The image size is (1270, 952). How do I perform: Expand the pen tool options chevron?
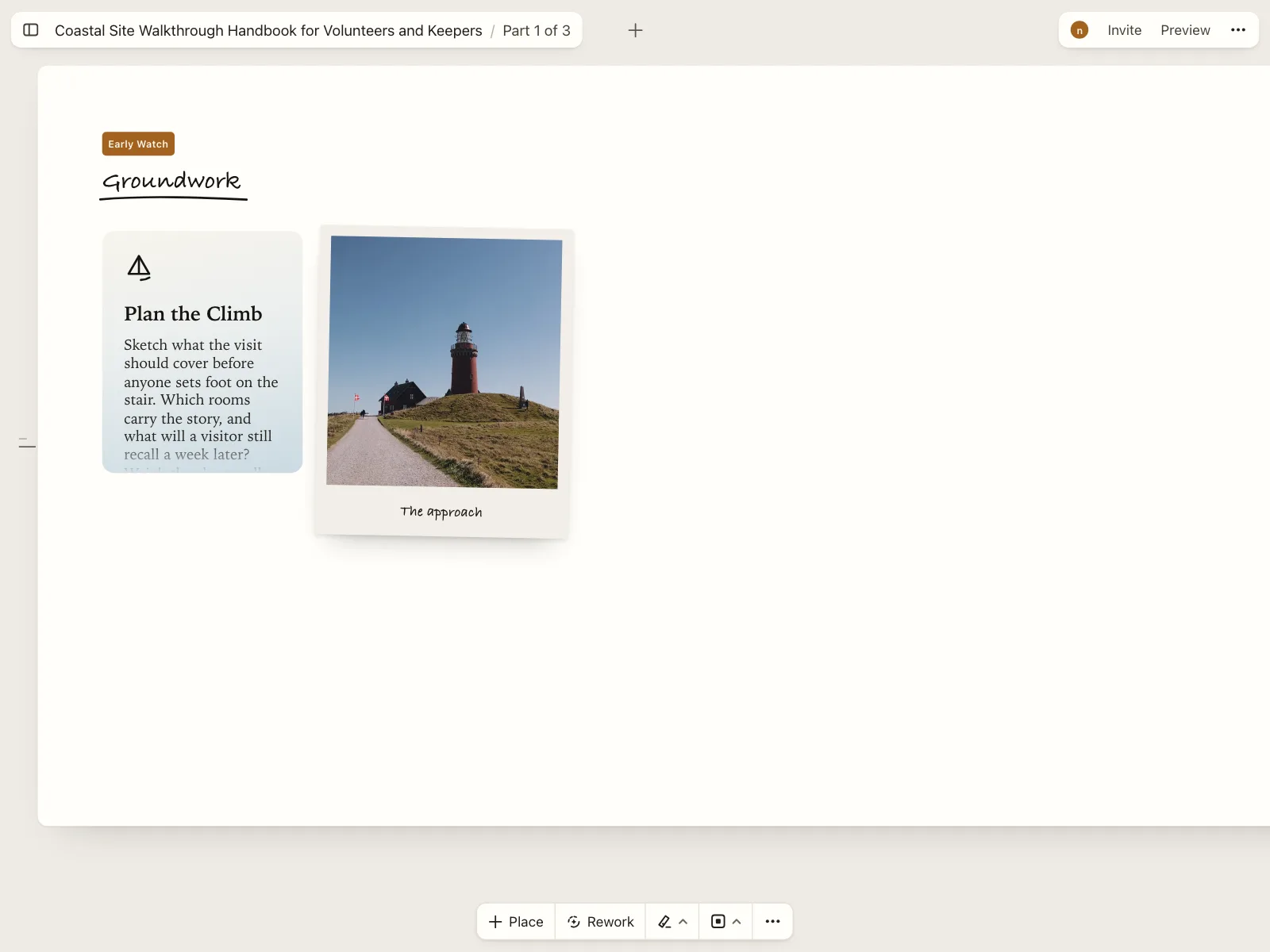click(683, 922)
